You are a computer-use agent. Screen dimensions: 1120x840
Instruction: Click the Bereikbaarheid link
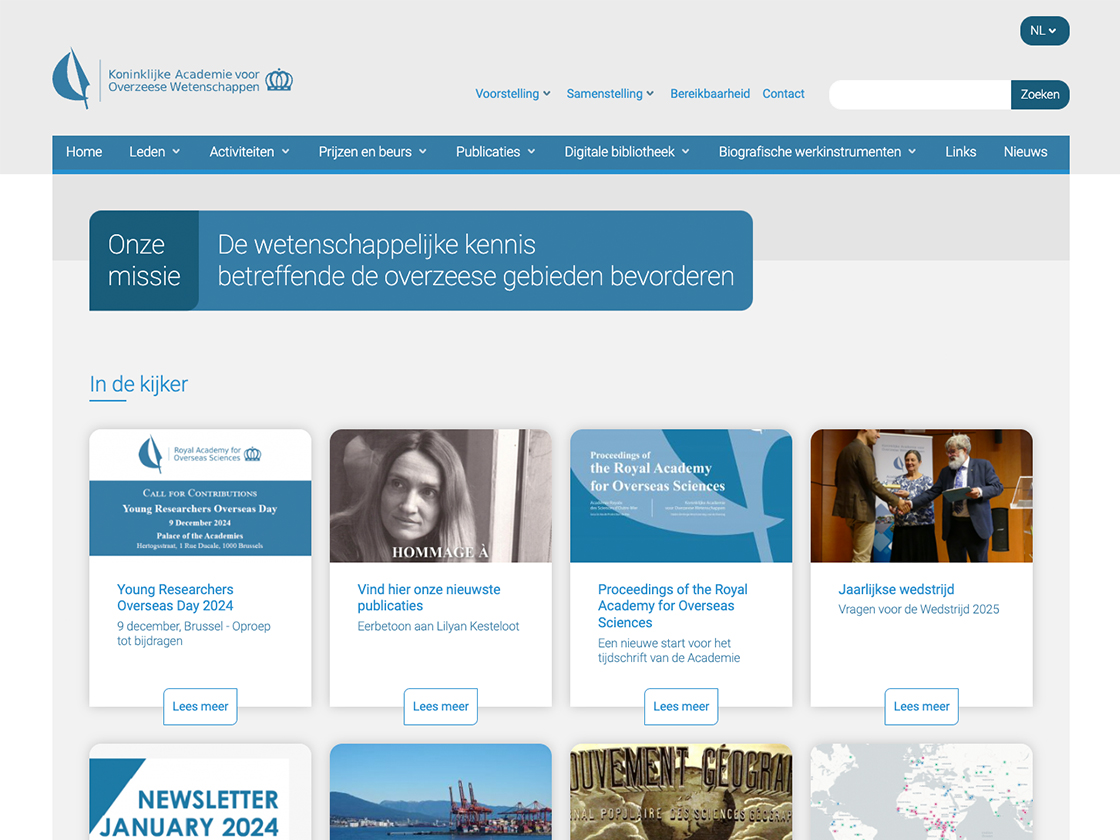click(710, 93)
